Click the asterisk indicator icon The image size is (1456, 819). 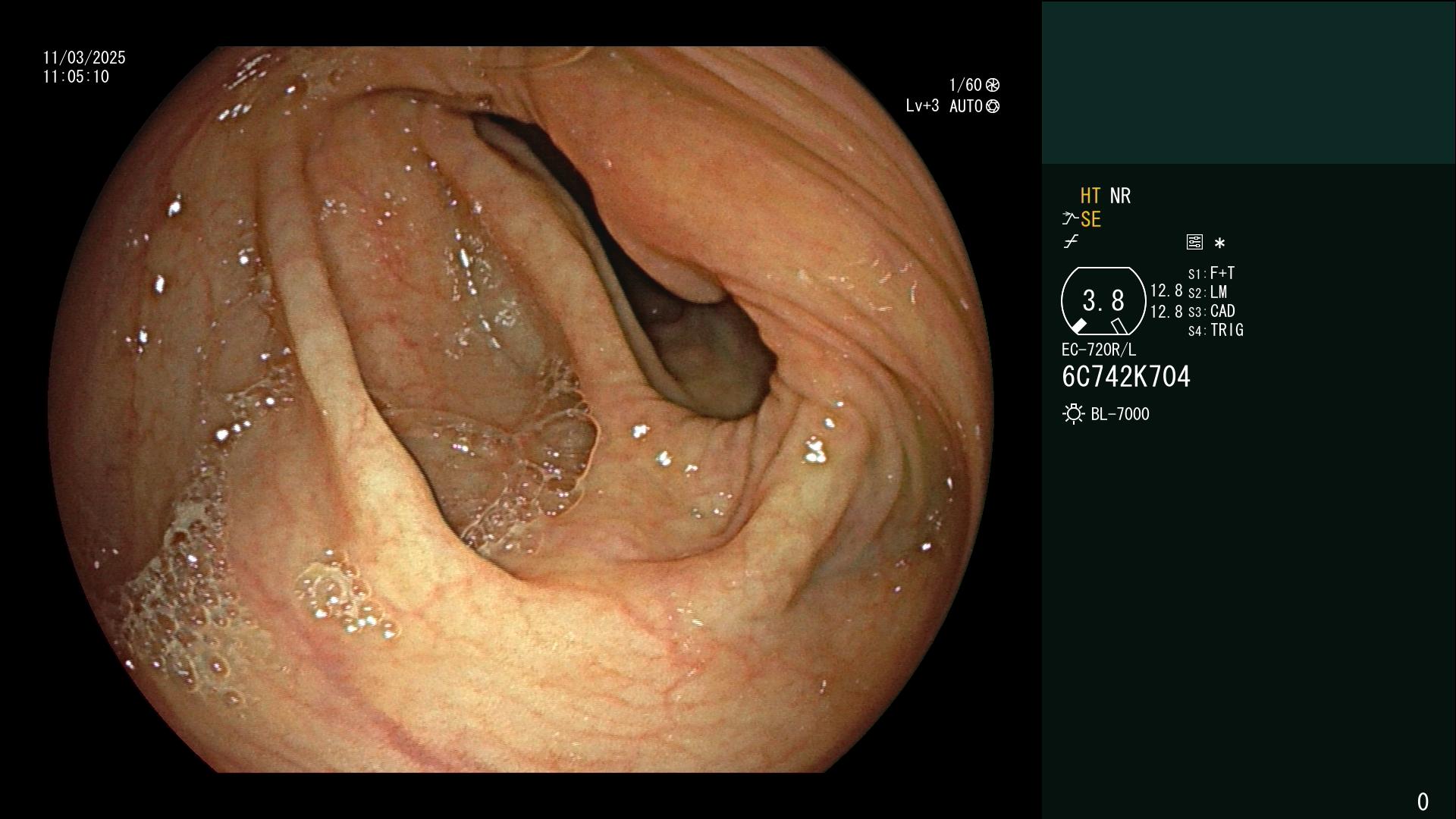(x=1219, y=243)
